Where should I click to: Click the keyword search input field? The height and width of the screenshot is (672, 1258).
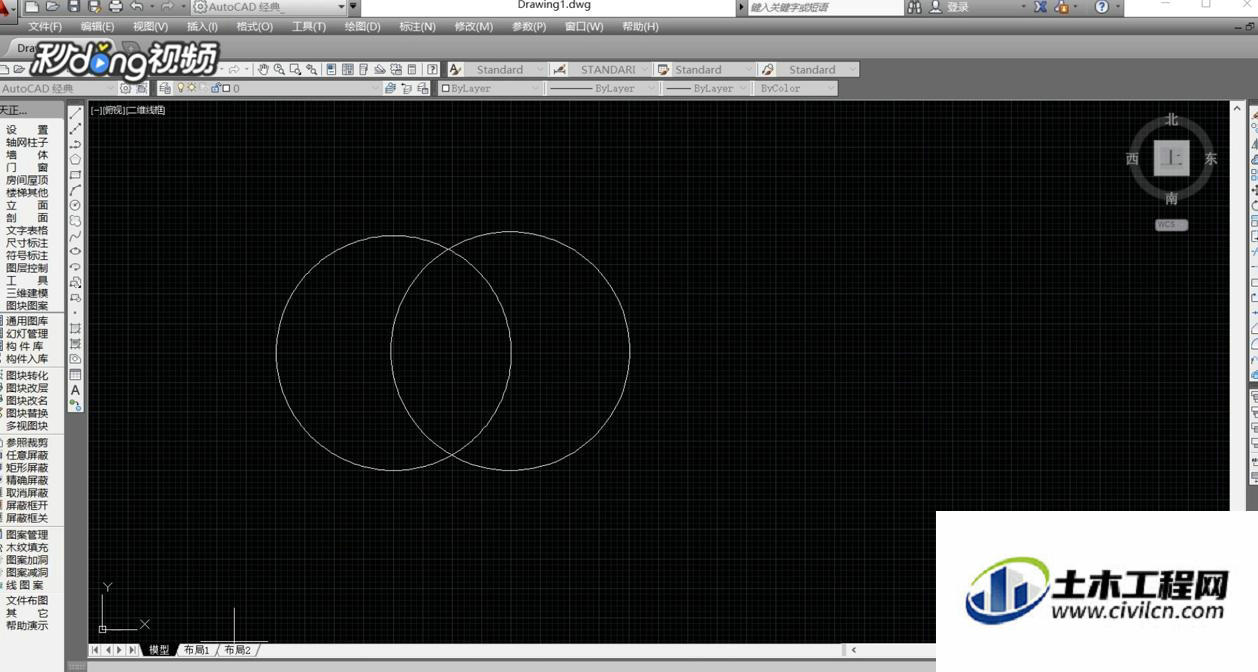click(x=824, y=7)
